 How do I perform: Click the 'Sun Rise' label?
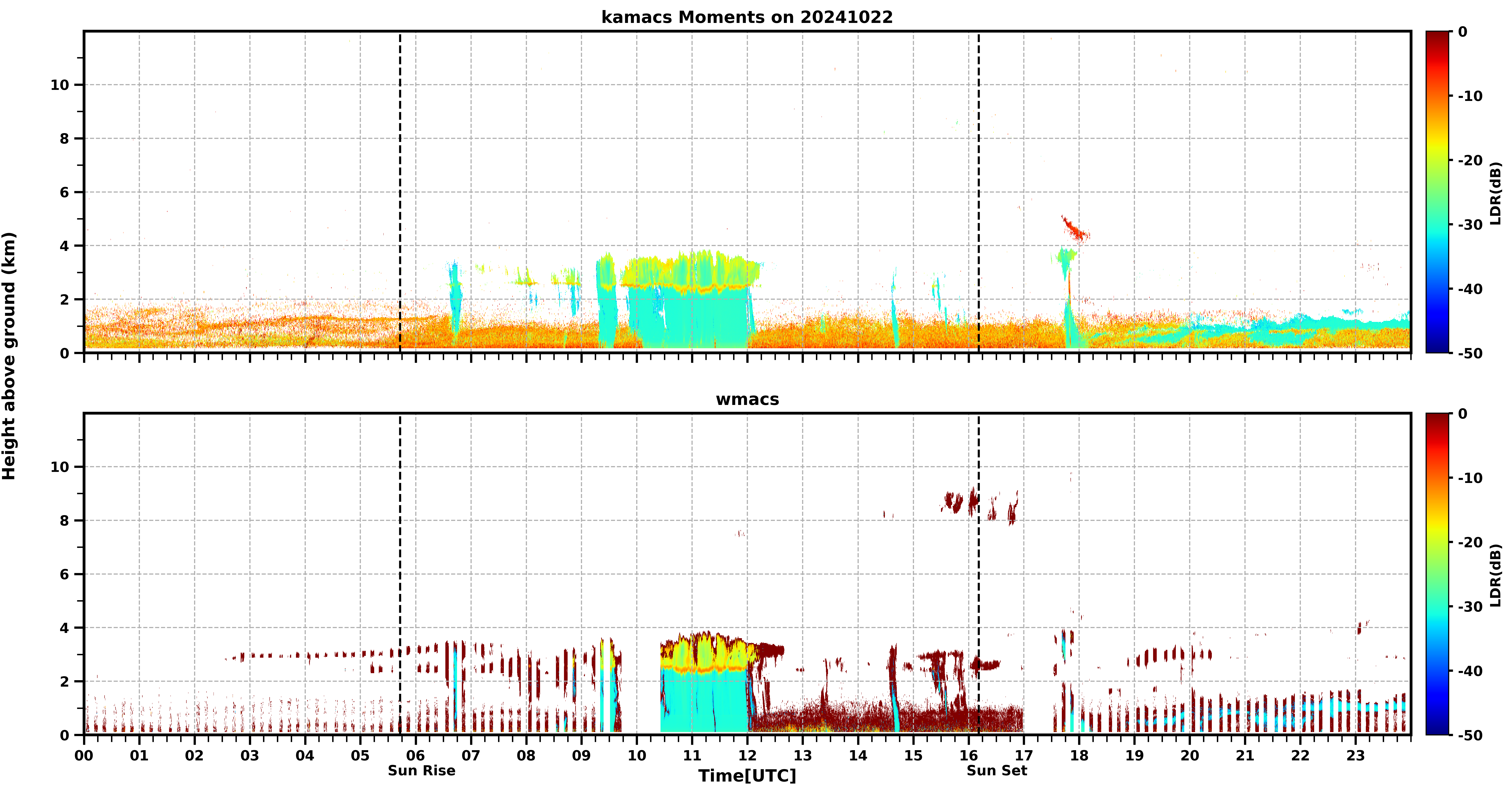click(421, 770)
